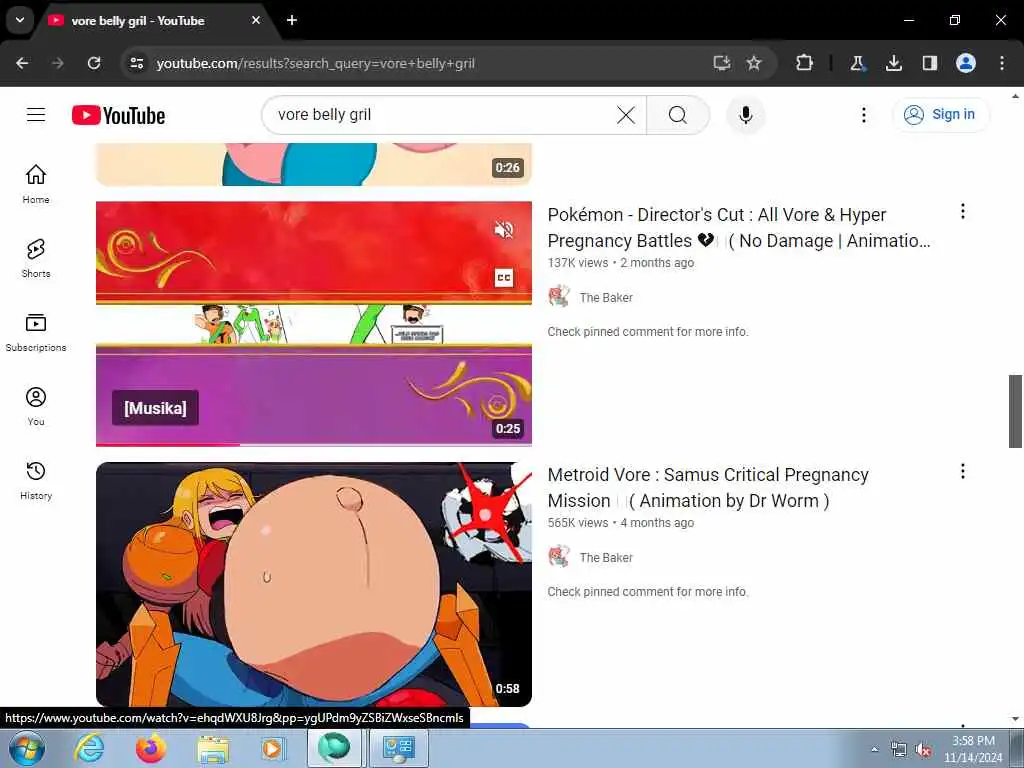This screenshot has width=1024, height=768.
Task: Click the YouTube logo to go home
Action: [118, 116]
